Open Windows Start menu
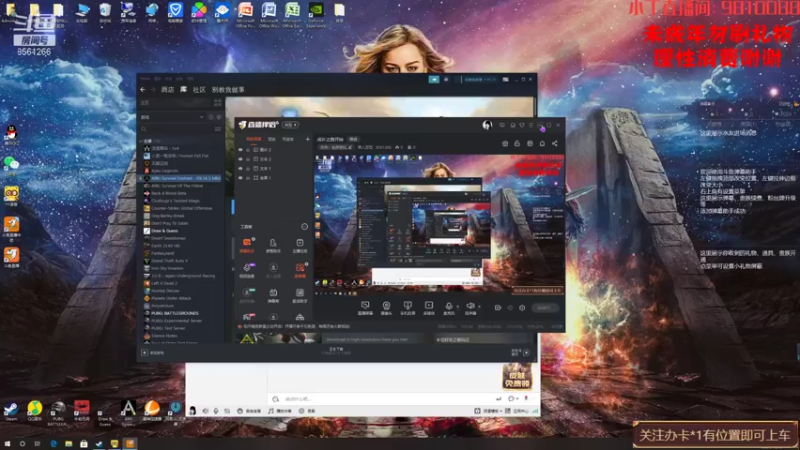Viewport: 800px width, 450px height. pyautogui.click(x=7, y=444)
